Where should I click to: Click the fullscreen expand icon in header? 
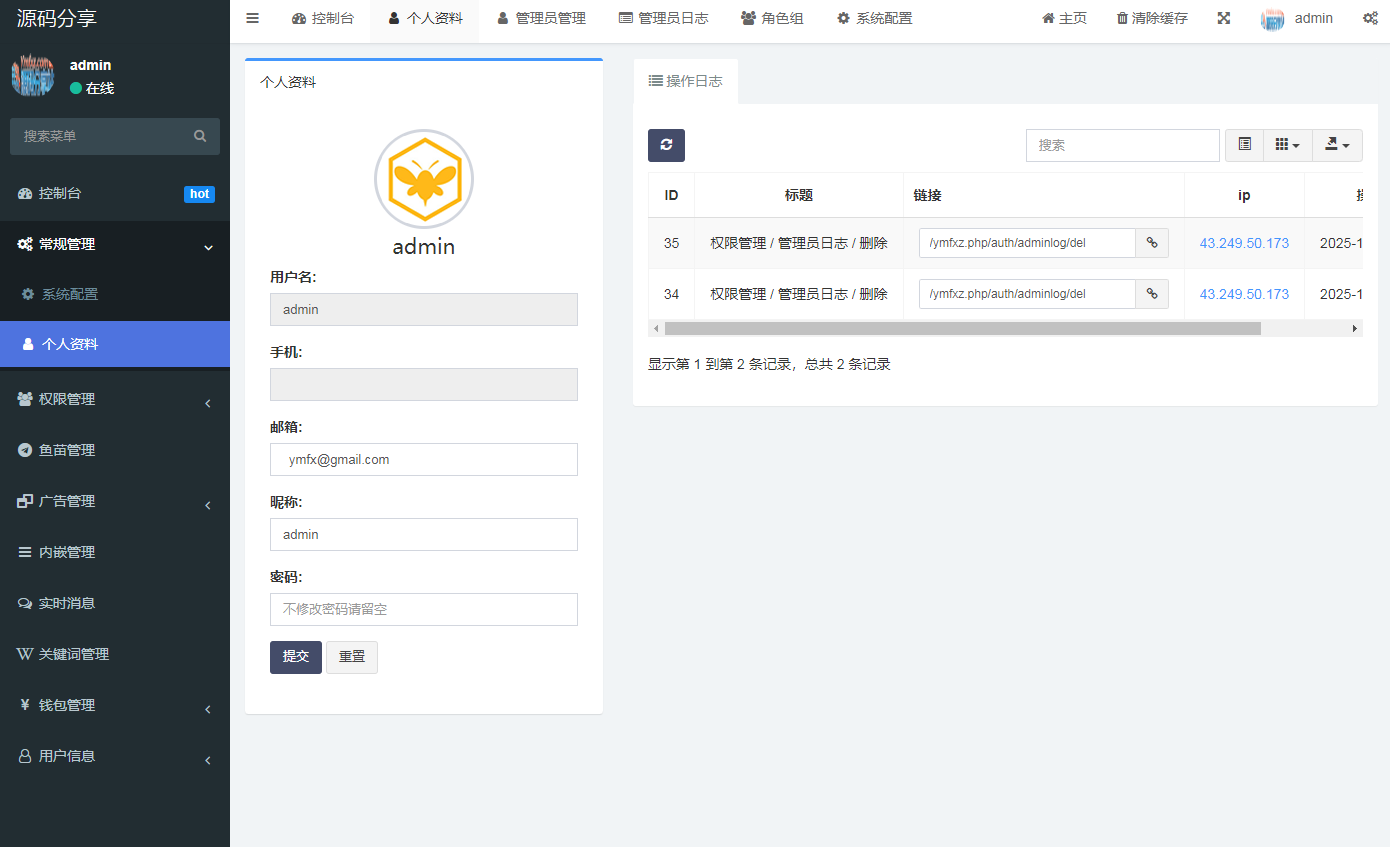1223,18
